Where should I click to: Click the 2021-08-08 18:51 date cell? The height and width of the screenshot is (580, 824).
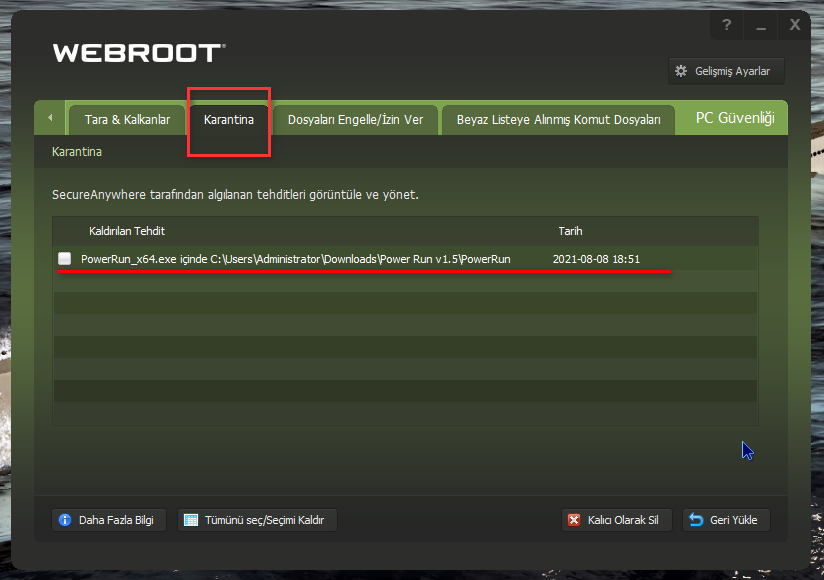coord(596,259)
